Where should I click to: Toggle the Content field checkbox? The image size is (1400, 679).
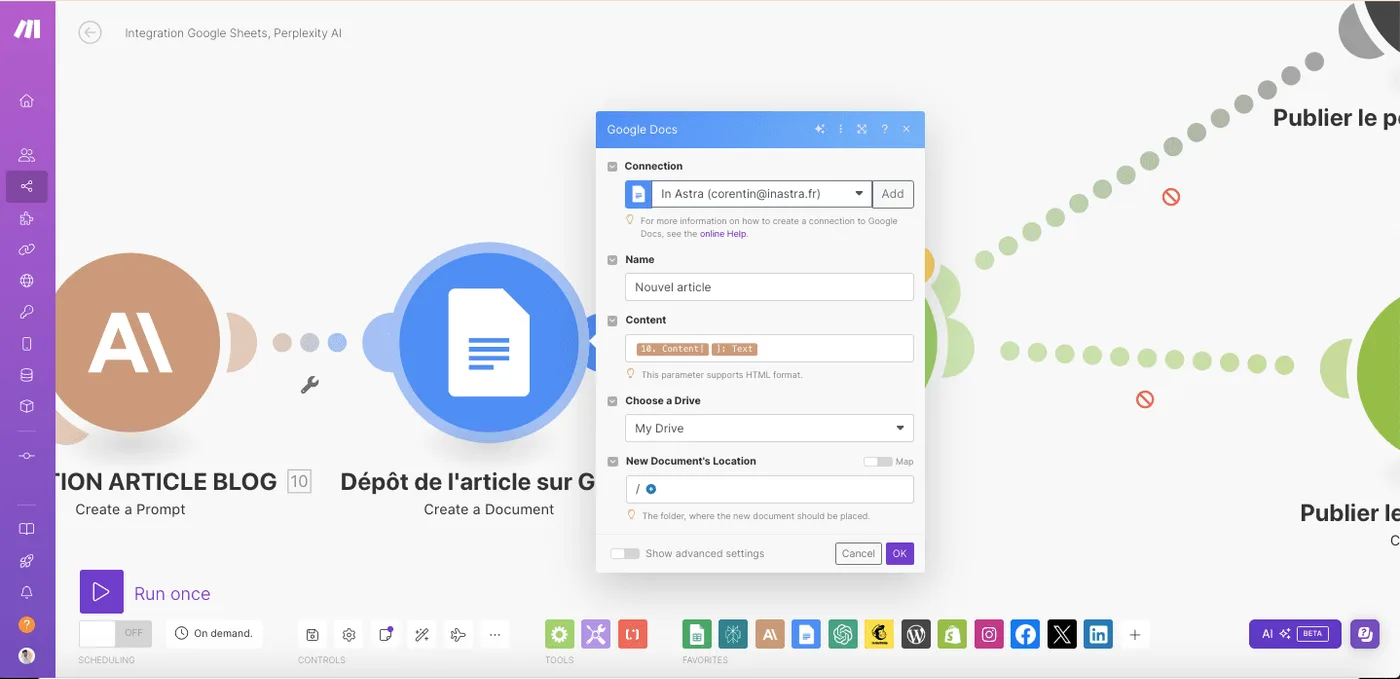(613, 320)
